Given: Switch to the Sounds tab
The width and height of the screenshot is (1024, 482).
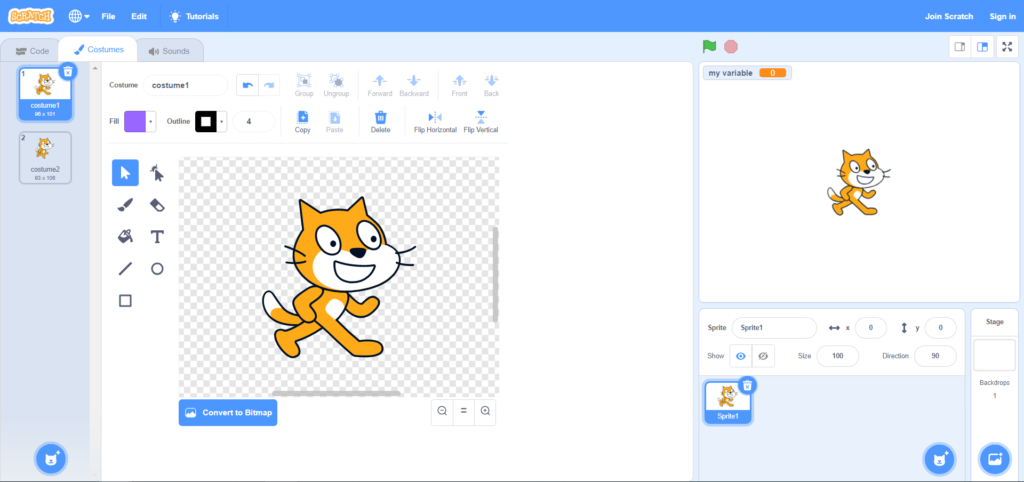Looking at the screenshot, I should pyautogui.click(x=168, y=51).
